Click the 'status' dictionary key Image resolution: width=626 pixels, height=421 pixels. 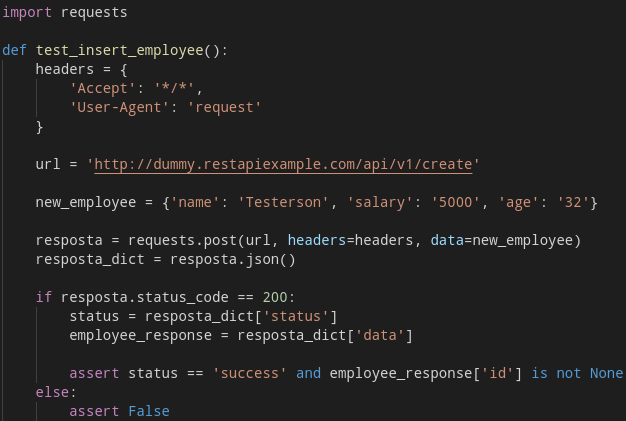point(295,316)
